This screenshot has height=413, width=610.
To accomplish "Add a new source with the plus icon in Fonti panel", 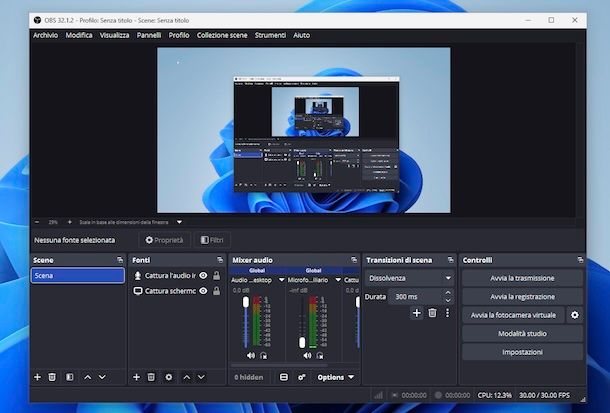I will point(136,377).
